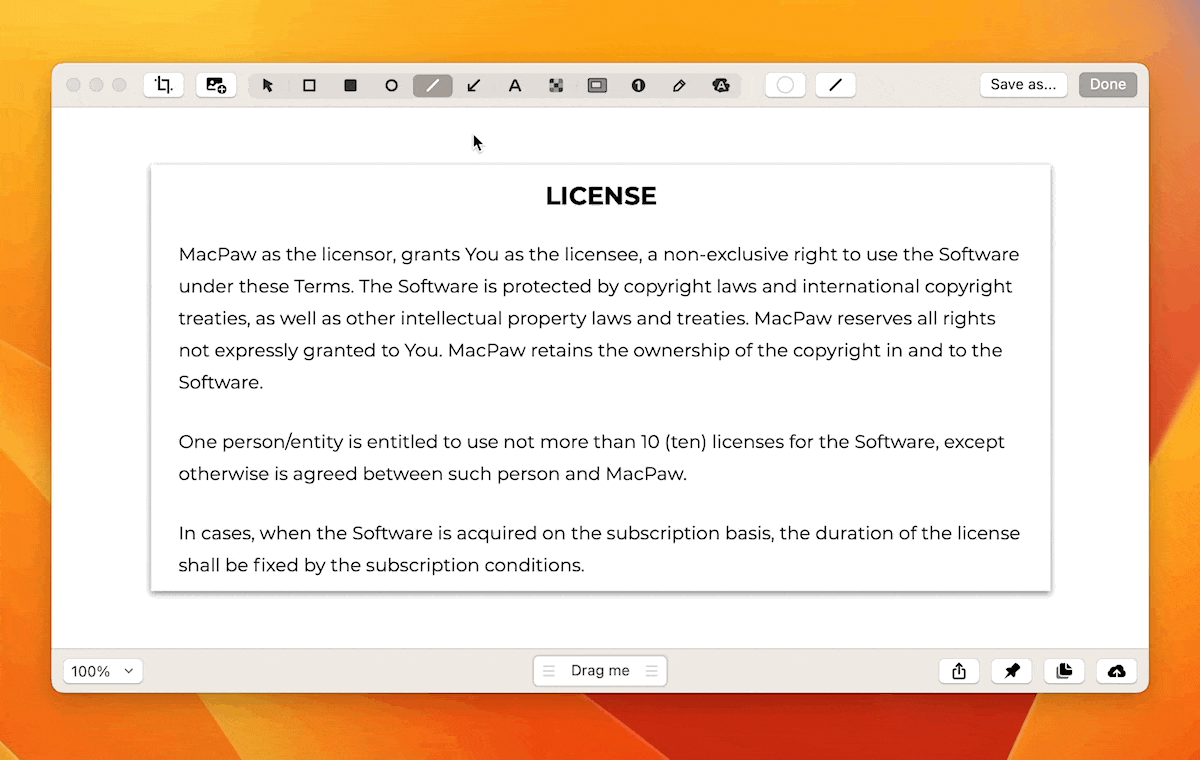Screen dimensions: 1200x760
Task: Choose the pencil freehand tool
Action: coord(679,86)
